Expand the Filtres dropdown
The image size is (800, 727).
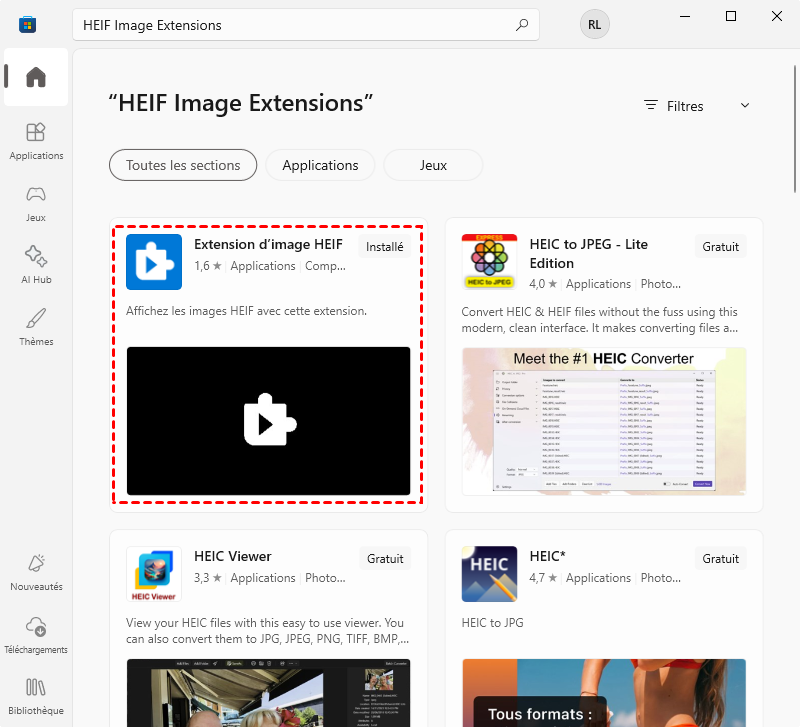(x=697, y=106)
